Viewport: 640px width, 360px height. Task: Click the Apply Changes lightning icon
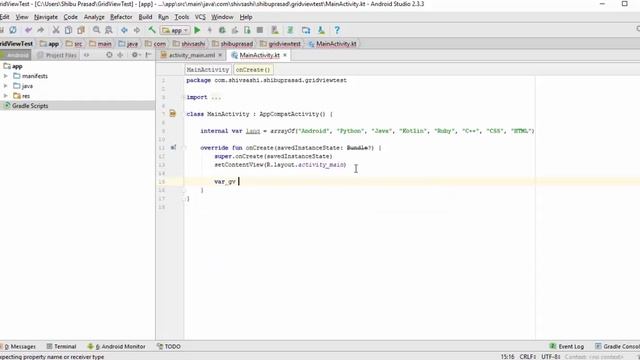[210, 30]
